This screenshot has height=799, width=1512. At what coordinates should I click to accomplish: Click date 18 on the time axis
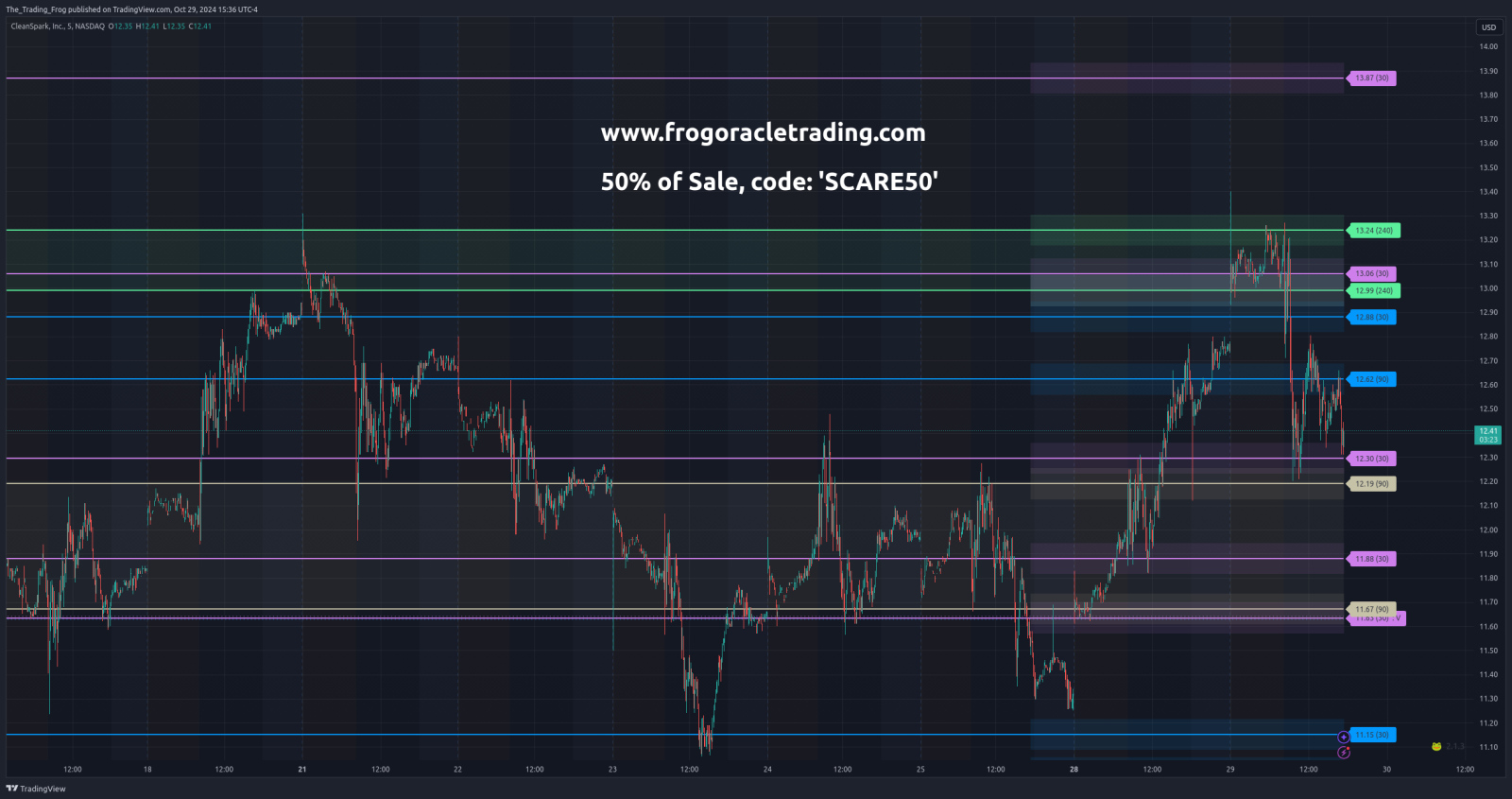click(x=147, y=770)
